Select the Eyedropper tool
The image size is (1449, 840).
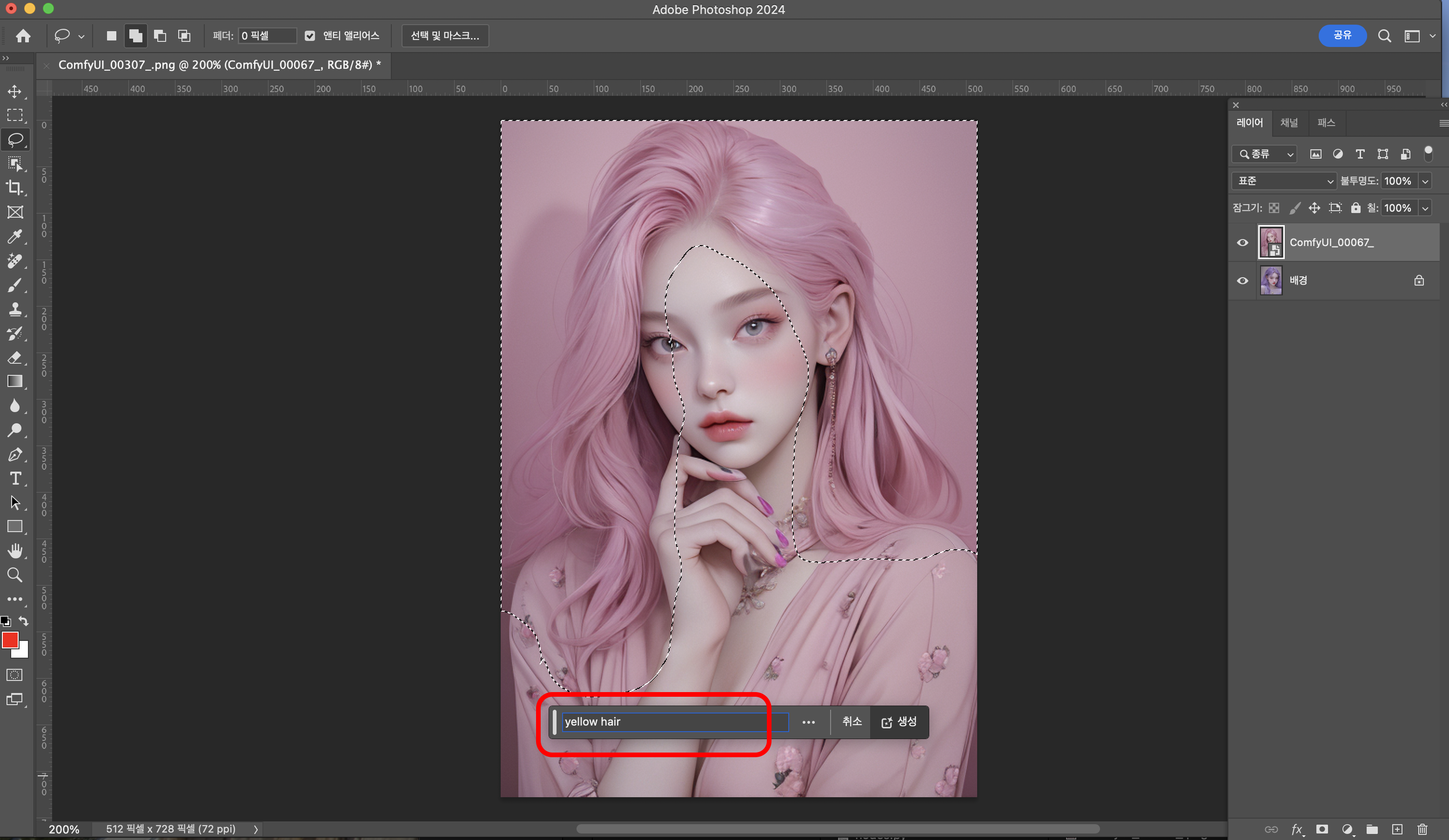click(x=15, y=237)
